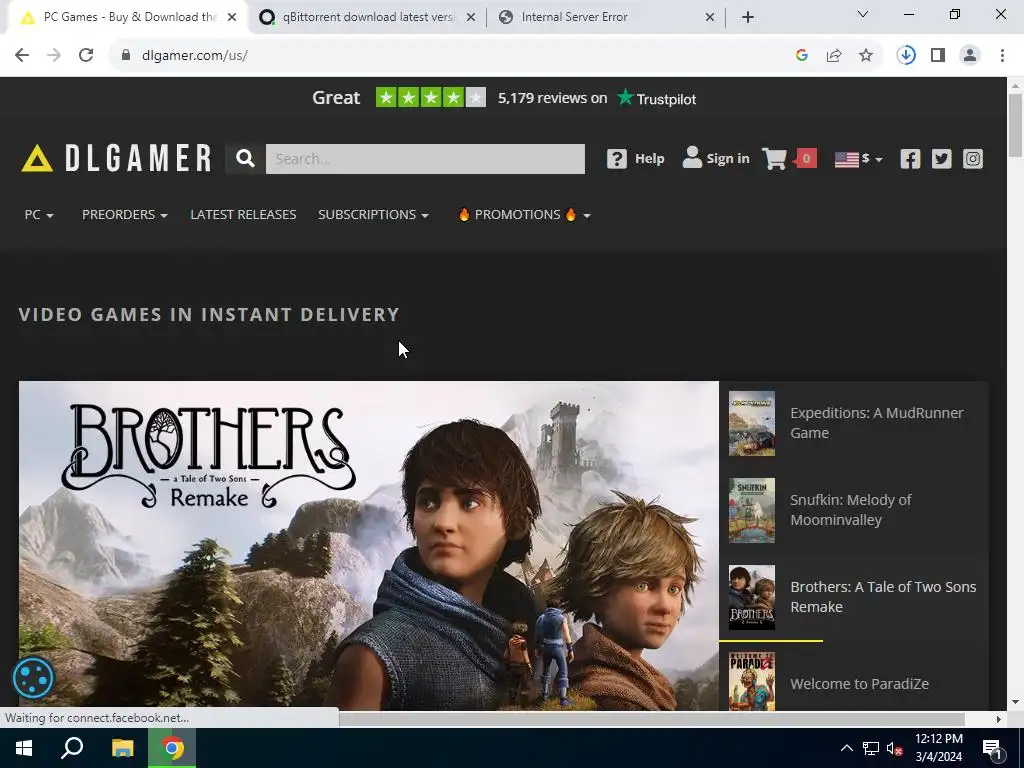
Task: Open the US dollar currency dropdown
Action: tap(859, 159)
